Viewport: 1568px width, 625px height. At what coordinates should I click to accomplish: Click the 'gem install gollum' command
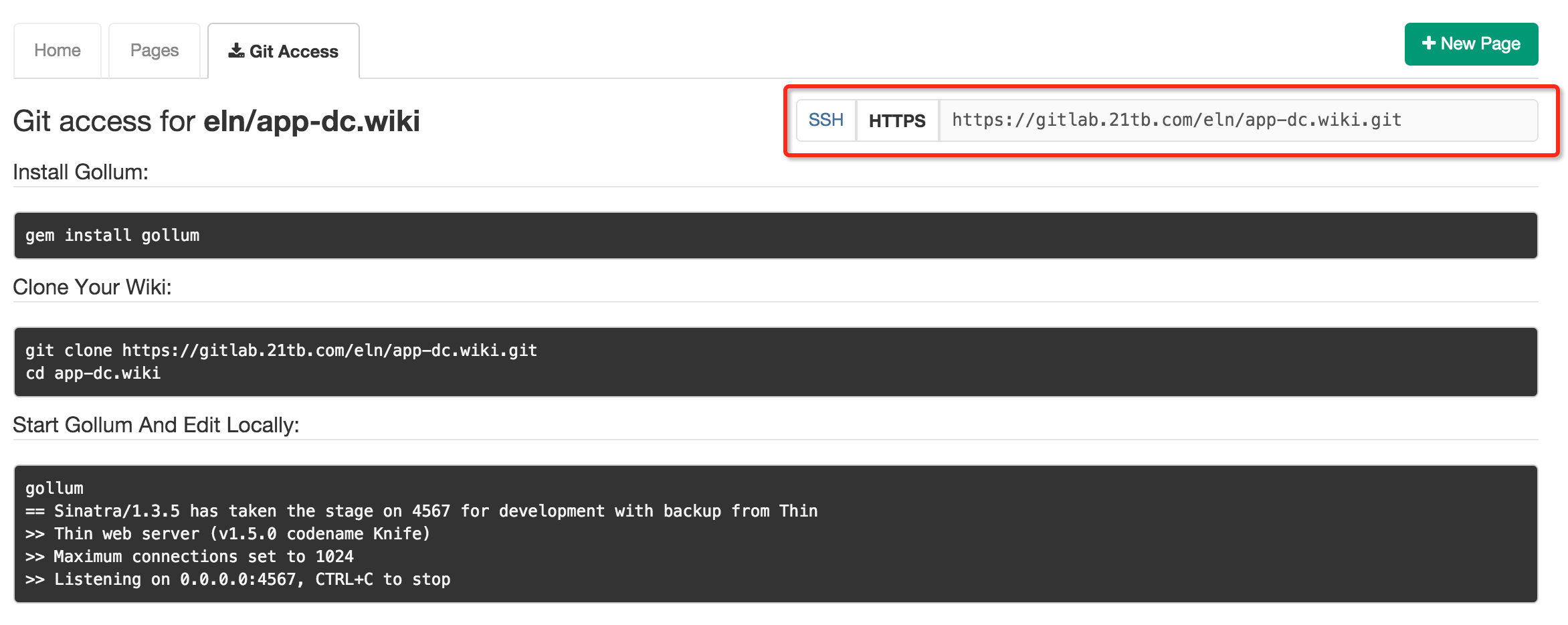(112, 236)
